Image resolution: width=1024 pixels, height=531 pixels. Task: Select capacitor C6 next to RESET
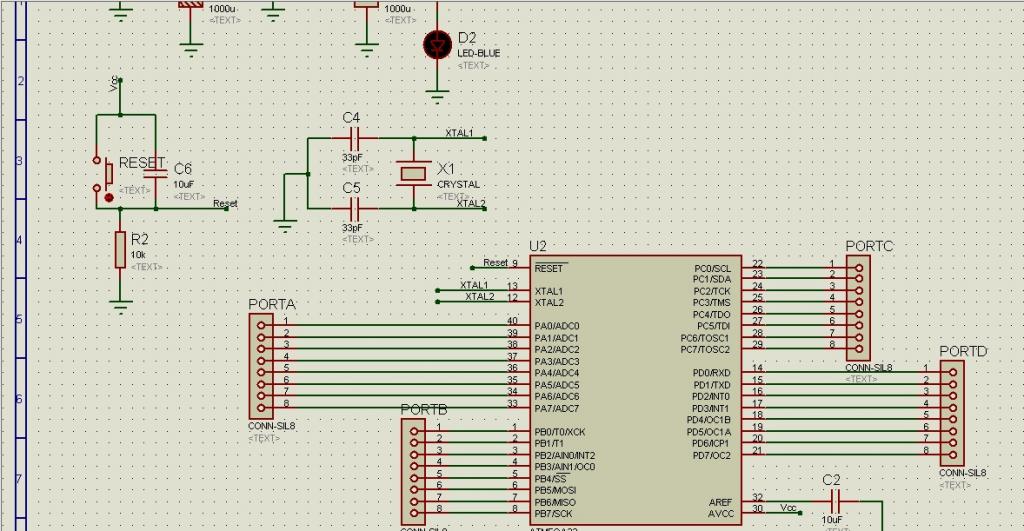pyautogui.click(x=155, y=173)
